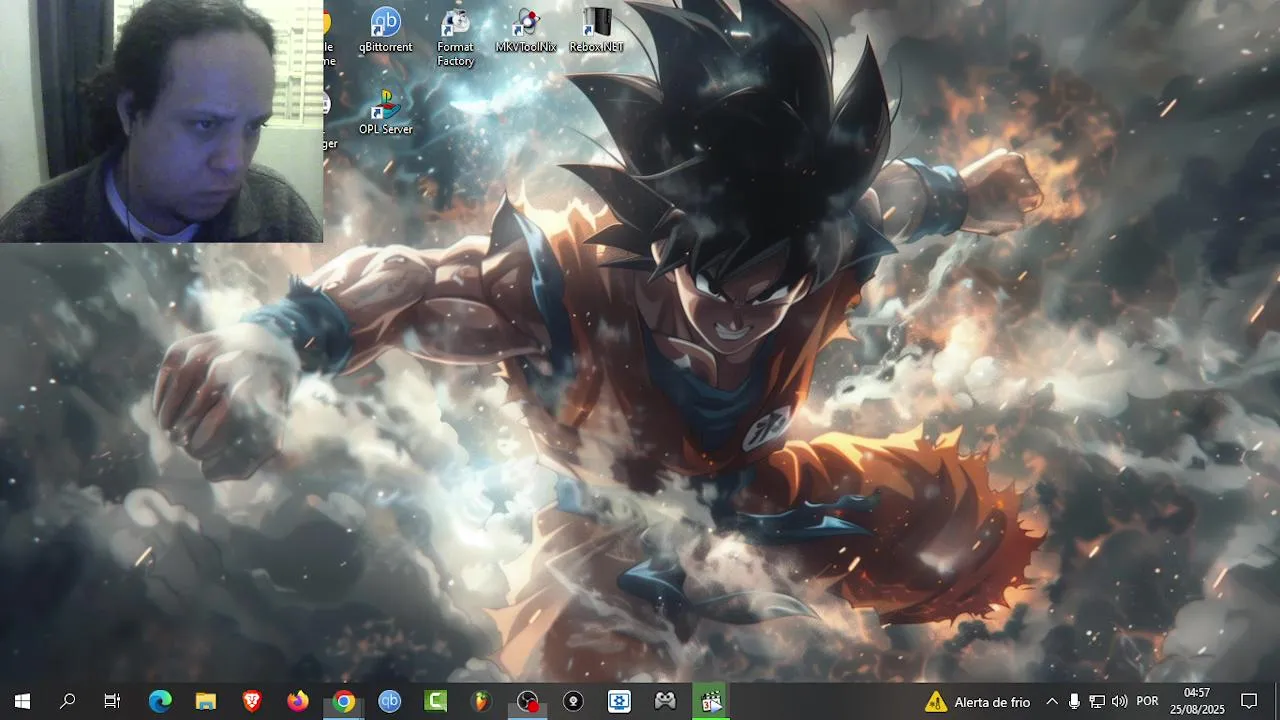This screenshot has width=1280, height=720.
Task: Open the network status tray icon
Action: point(1097,702)
